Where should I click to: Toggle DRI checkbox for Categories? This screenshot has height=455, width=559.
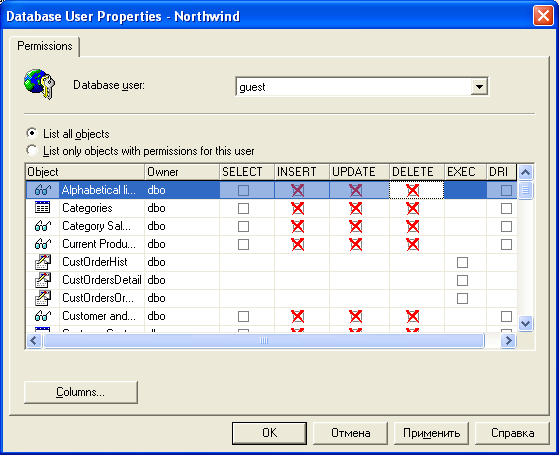pyautogui.click(x=506, y=208)
